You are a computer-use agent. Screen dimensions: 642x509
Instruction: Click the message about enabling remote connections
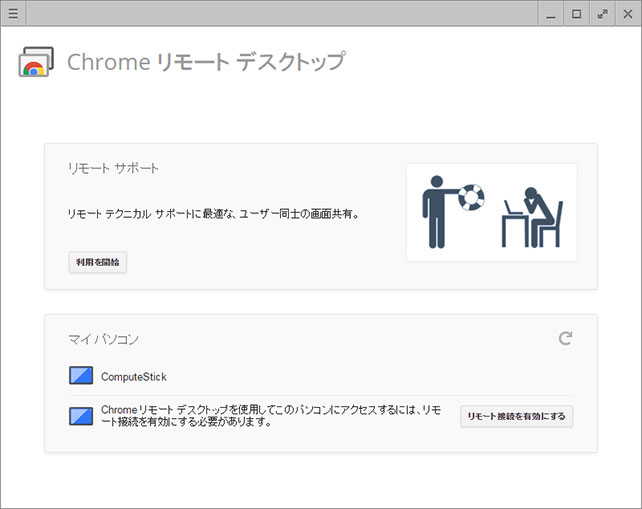271,416
